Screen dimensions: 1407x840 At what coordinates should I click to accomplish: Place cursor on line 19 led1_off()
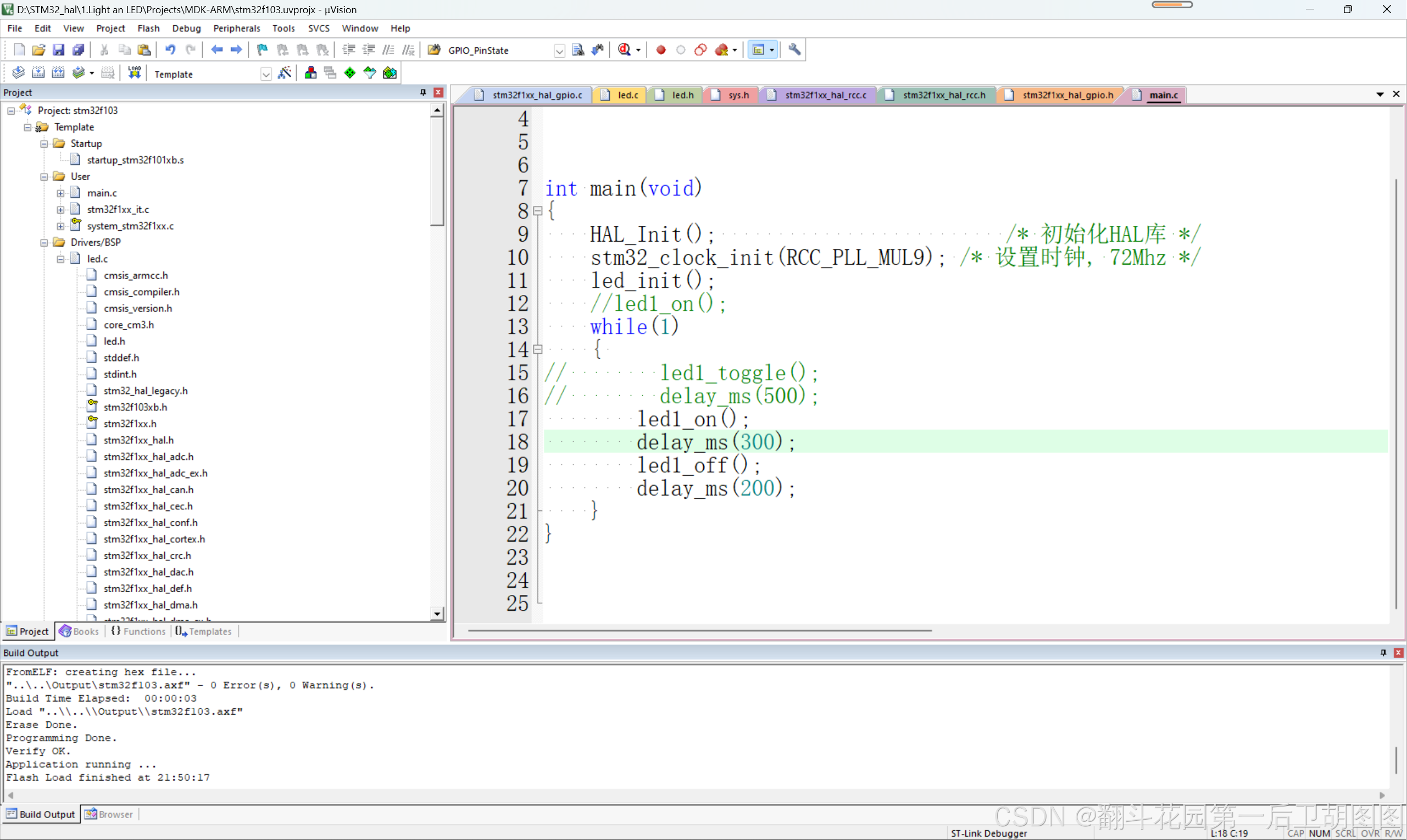pyautogui.click(x=698, y=465)
